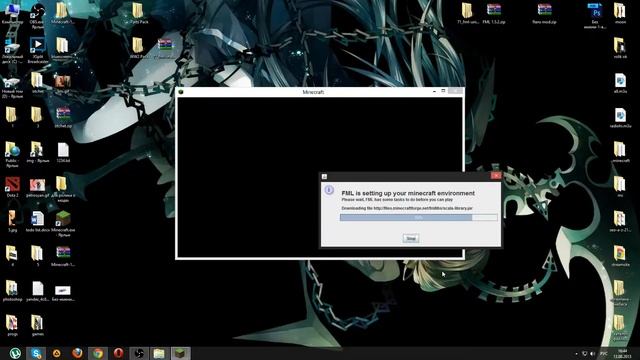640x360 pixels.
Task: Launch Opera from the taskbar
Action: (x=118, y=353)
